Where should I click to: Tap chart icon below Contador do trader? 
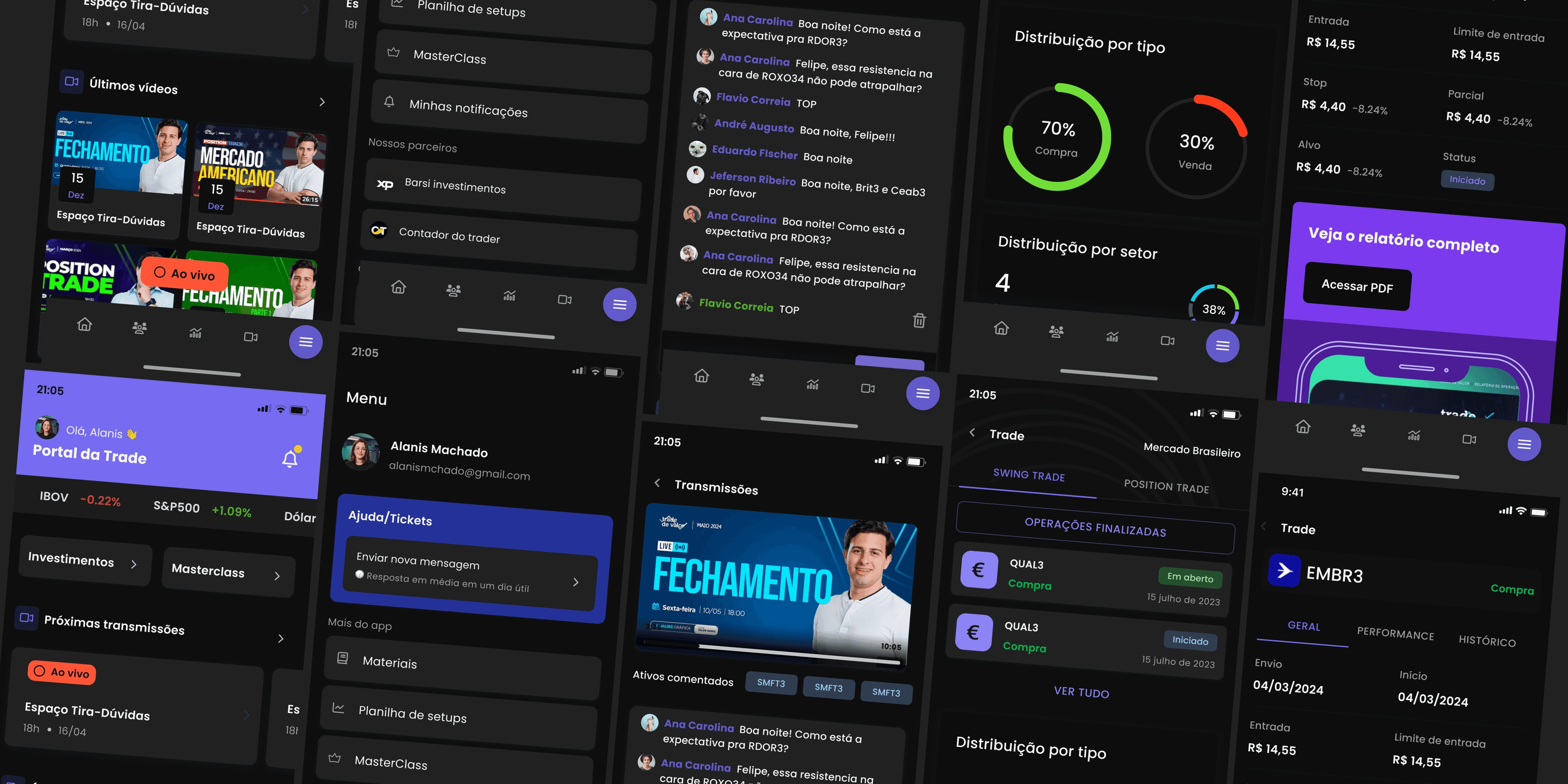510,296
